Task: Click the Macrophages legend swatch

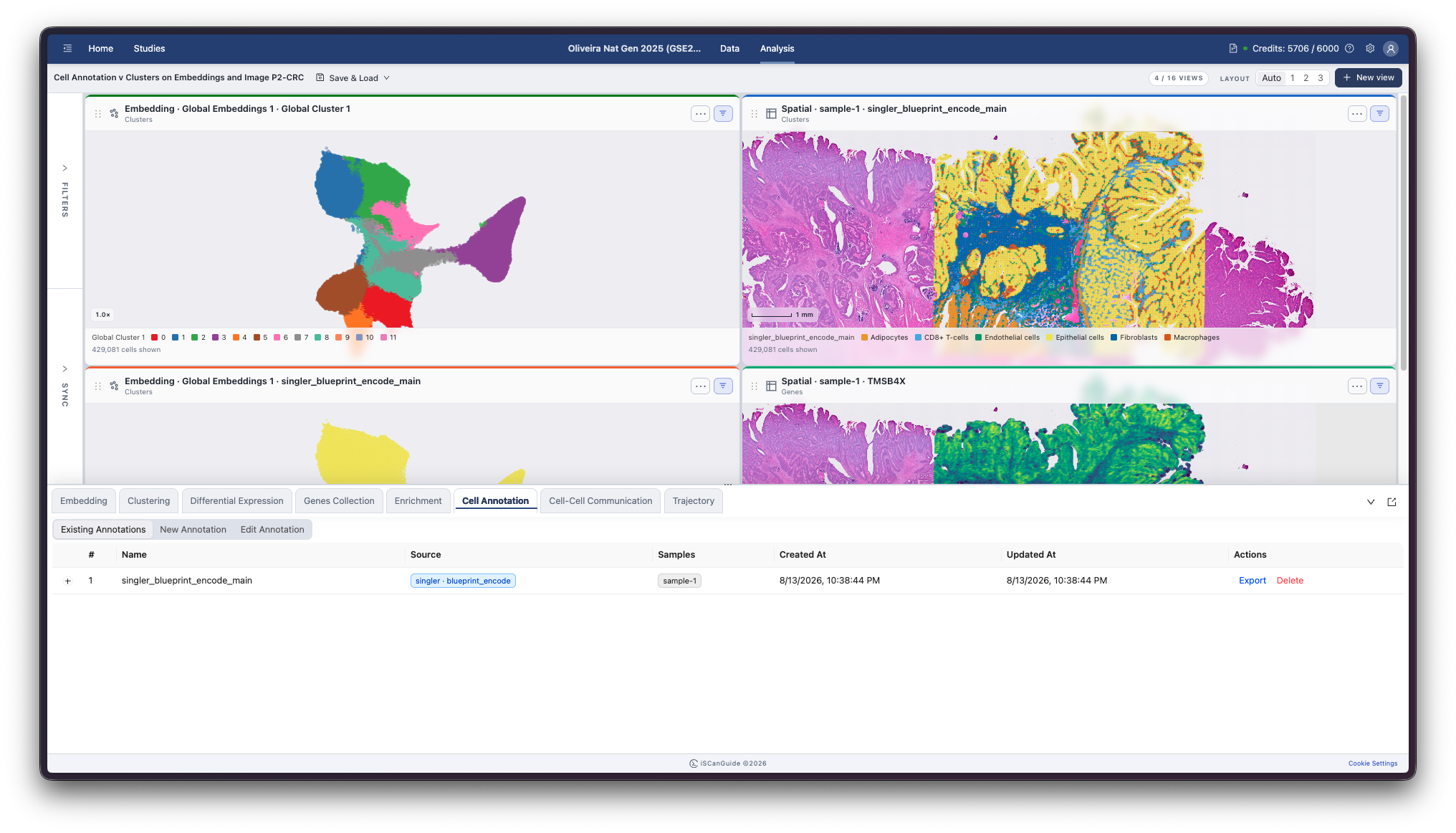Action: (1167, 337)
